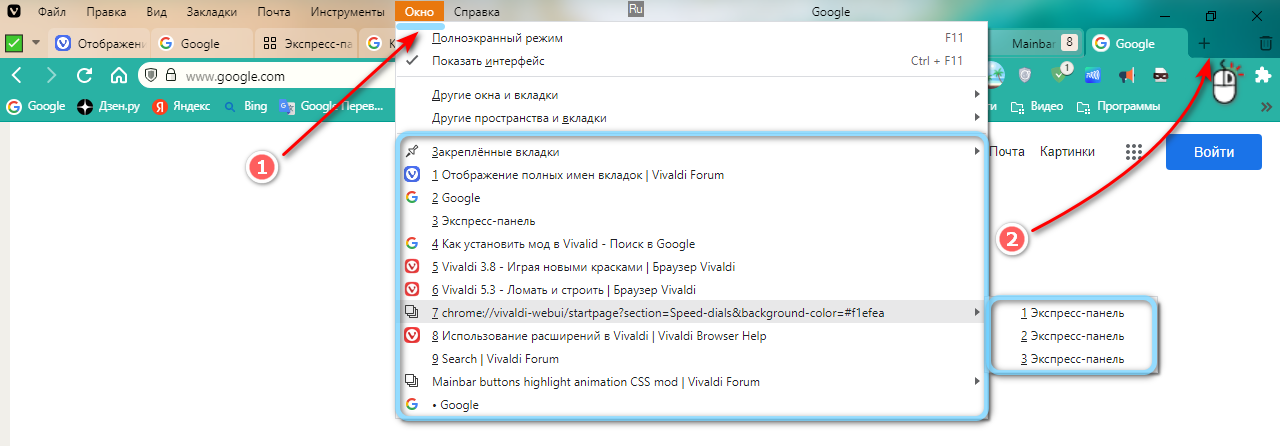Select 5 Vivaldi 3.8 - Играя новыми красками
The image size is (1280, 446).
[691, 267]
